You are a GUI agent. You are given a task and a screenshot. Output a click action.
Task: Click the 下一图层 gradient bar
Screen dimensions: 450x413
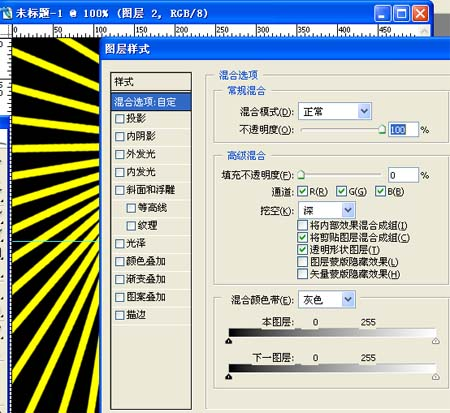coord(332,368)
